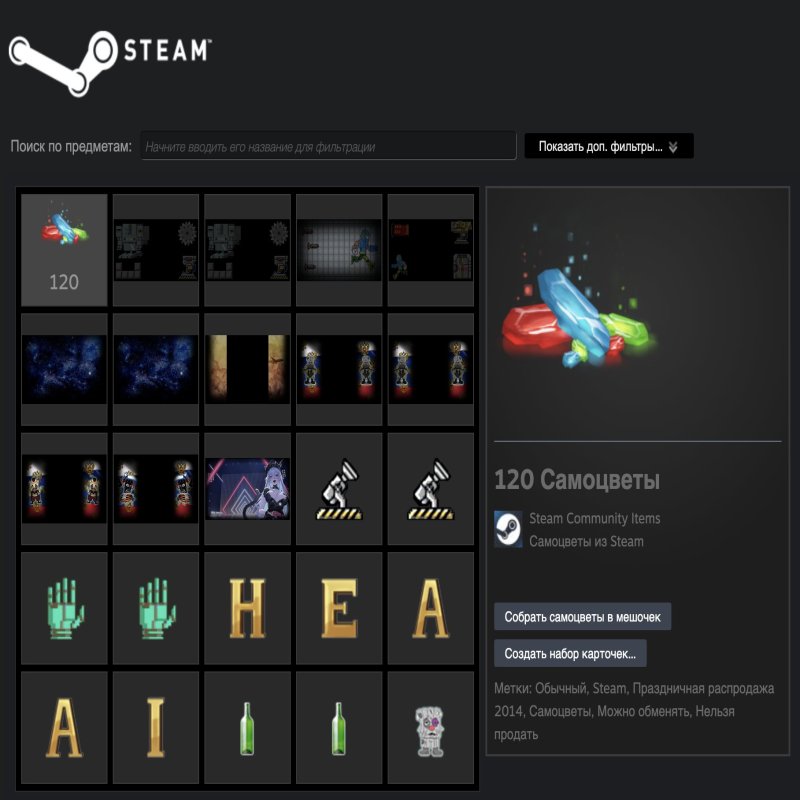The height and width of the screenshot is (800, 800).
Task: Open the anime girl profile background item
Action: pyautogui.click(x=247, y=489)
